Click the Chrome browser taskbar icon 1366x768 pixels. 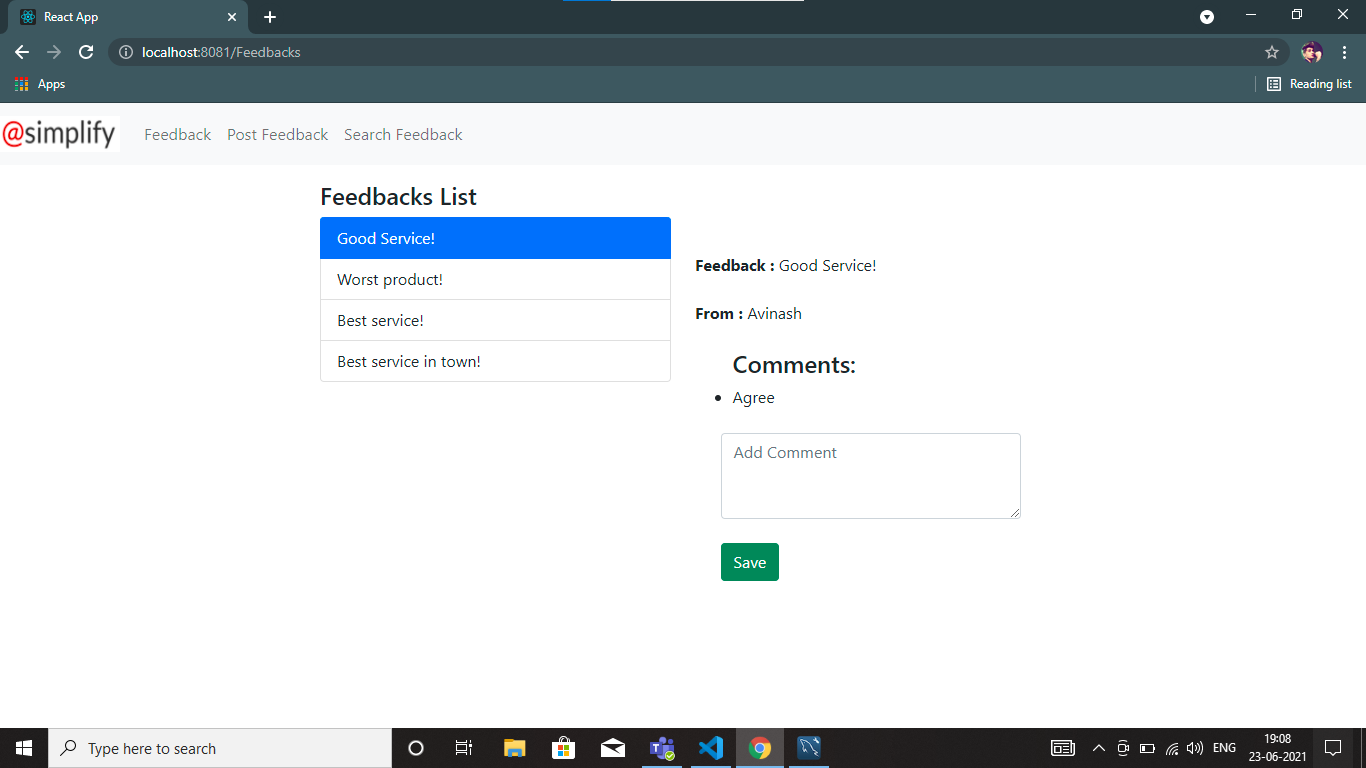pyautogui.click(x=760, y=747)
